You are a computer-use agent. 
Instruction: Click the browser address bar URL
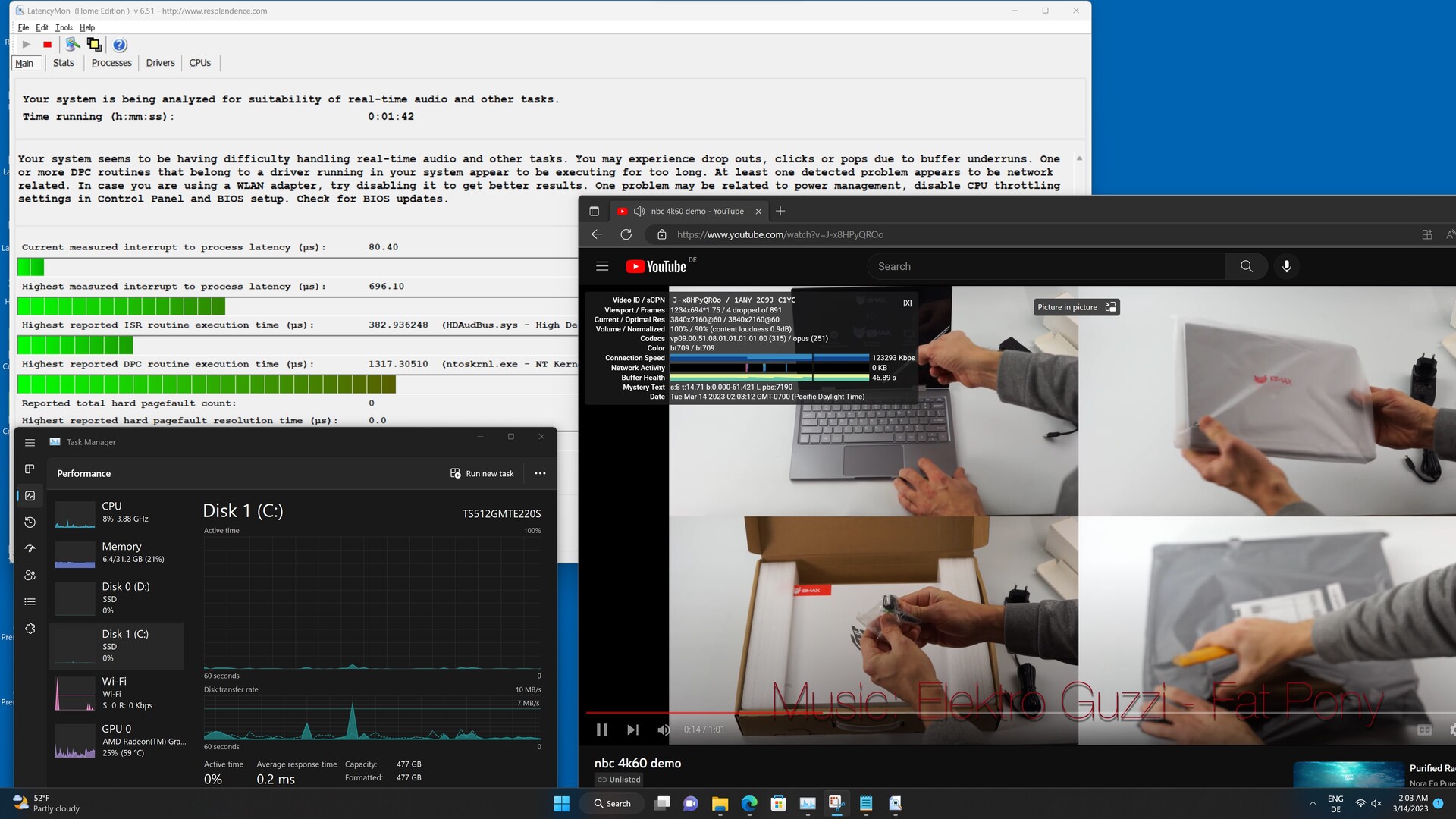(x=780, y=234)
